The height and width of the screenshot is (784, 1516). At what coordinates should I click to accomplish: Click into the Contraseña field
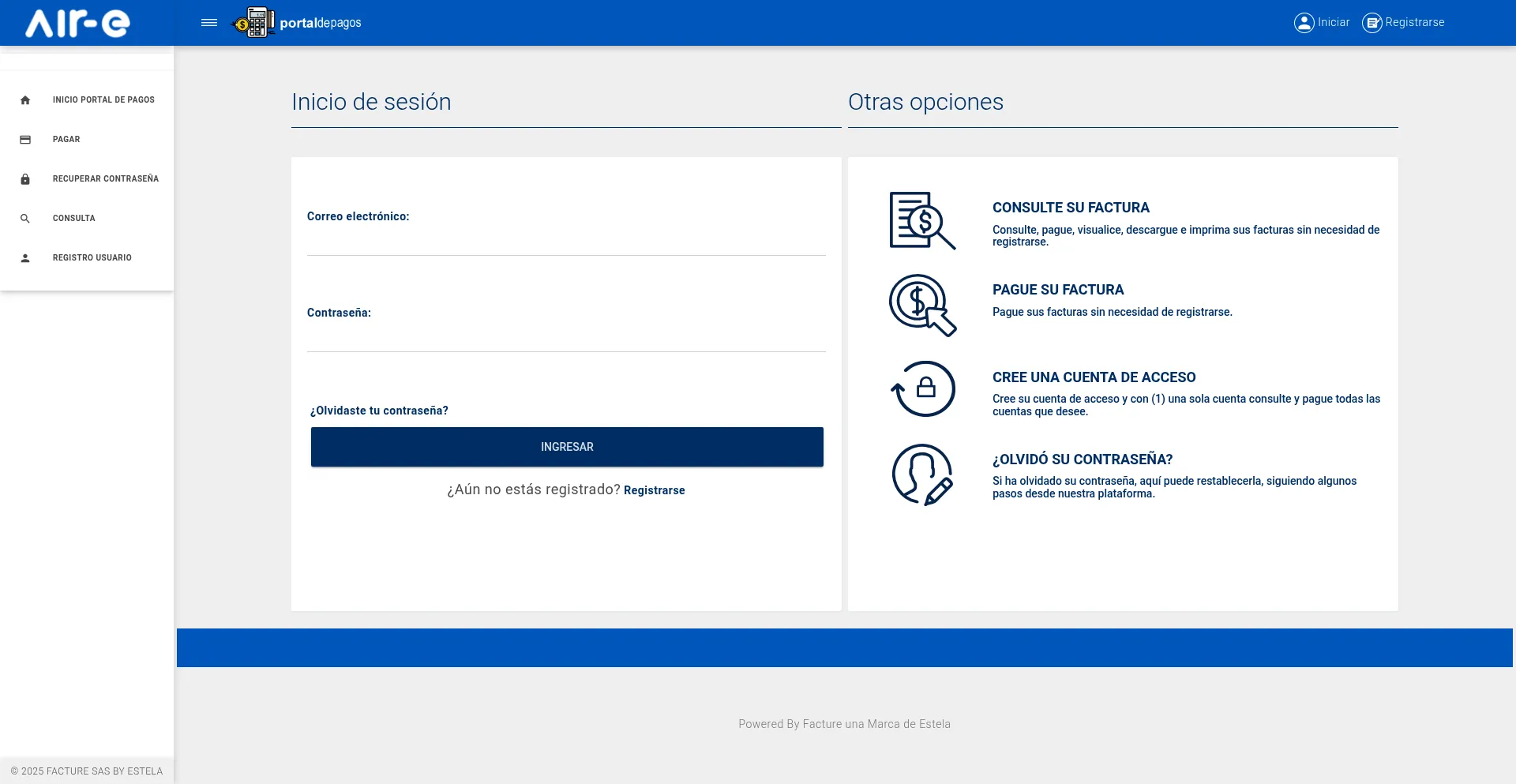(565, 337)
